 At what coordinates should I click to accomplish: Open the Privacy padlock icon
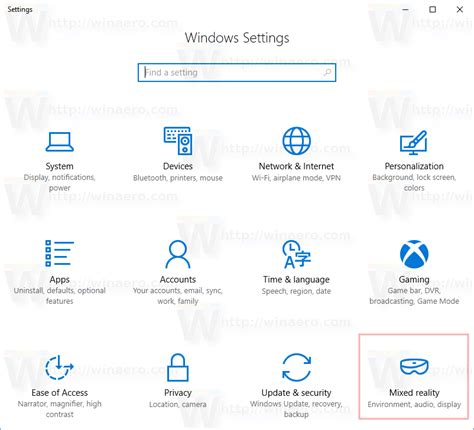(178, 367)
